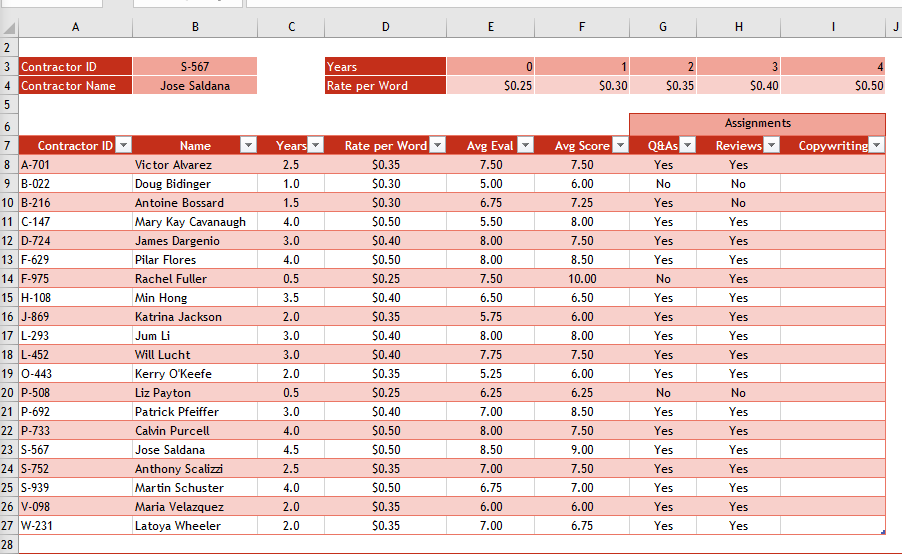902x554 pixels.
Task: Click the Will Lucht name cell
Action: [x=195, y=354]
